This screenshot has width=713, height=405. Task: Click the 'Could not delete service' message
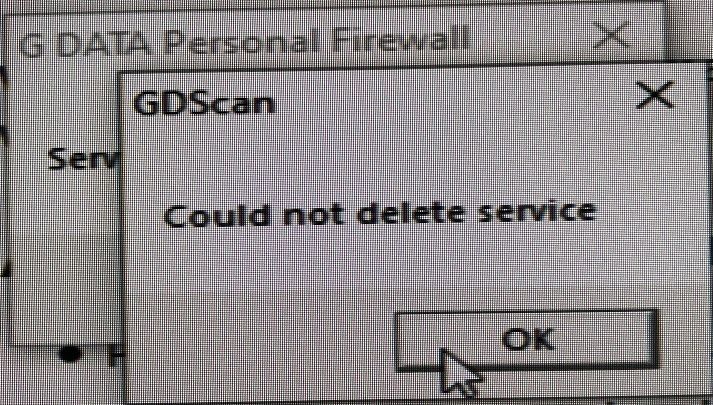380,214
